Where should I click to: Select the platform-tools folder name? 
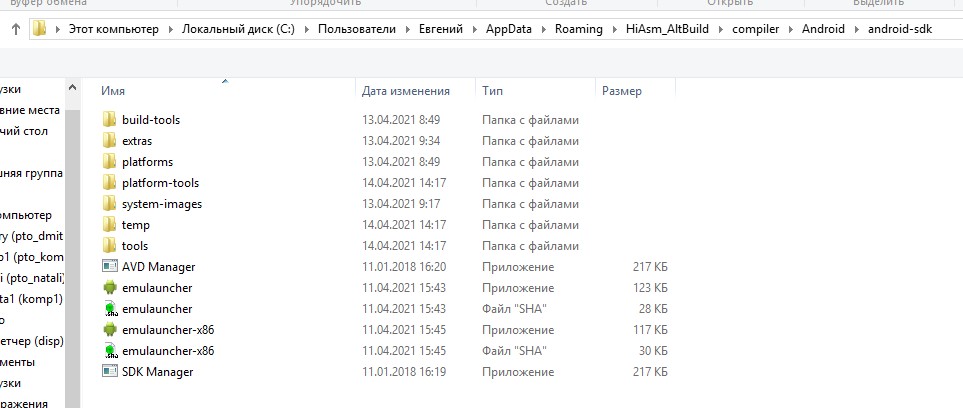pos(160,182)
